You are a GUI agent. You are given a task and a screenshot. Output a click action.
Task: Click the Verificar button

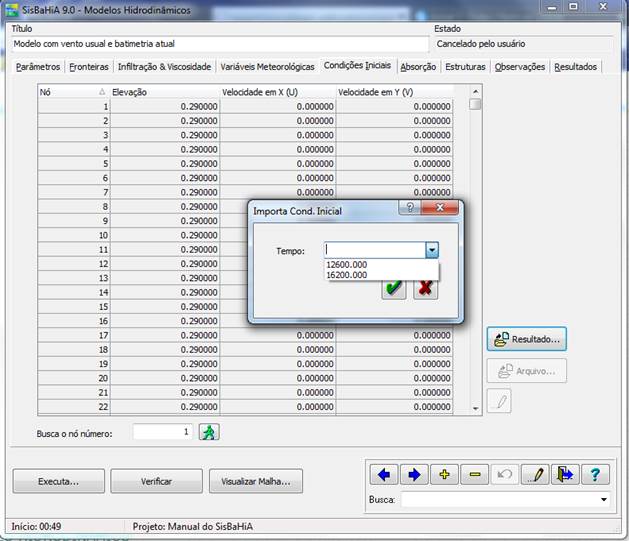point(156,481)
